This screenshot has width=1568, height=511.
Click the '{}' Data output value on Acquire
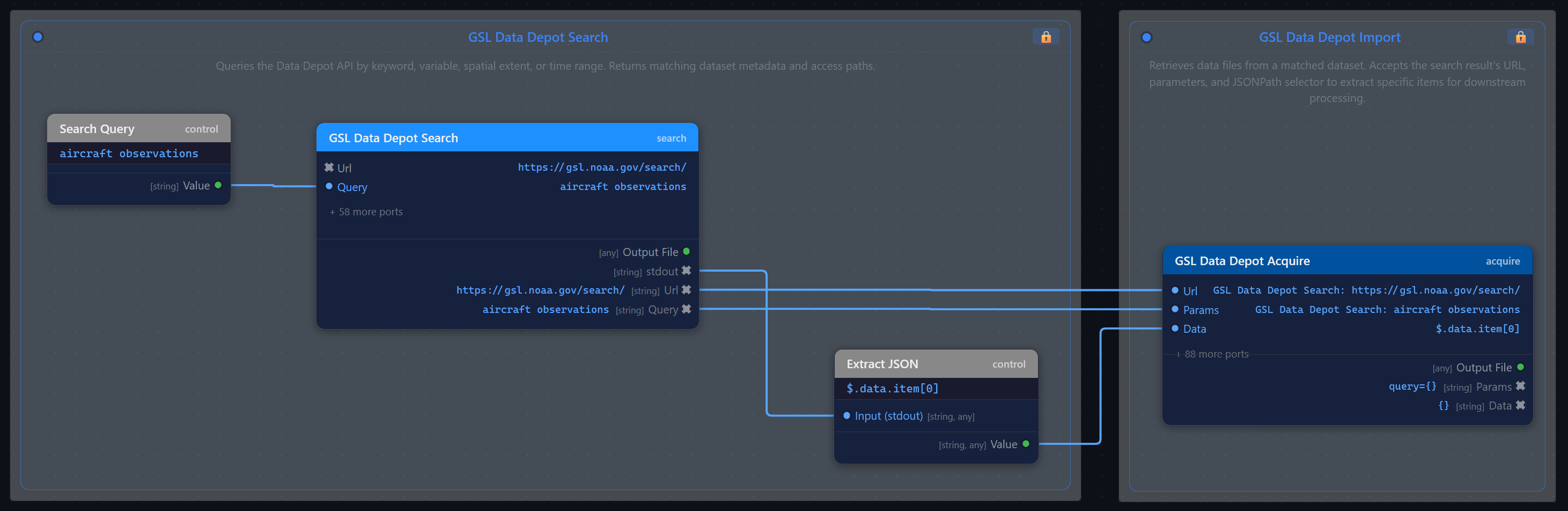point(1443,405)
